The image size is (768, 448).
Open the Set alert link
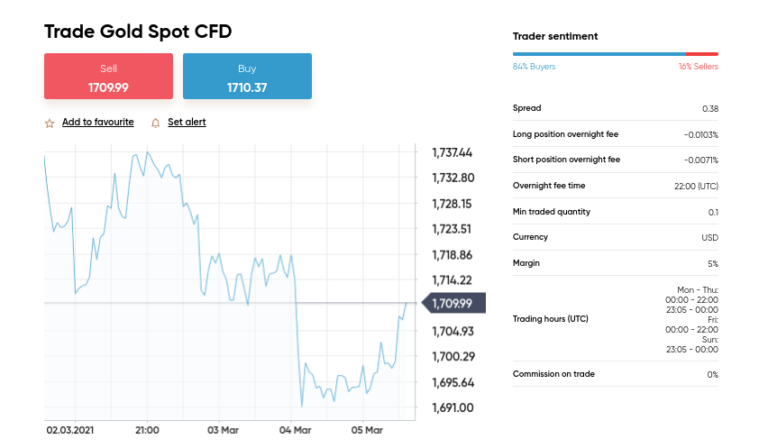(186, 122)
